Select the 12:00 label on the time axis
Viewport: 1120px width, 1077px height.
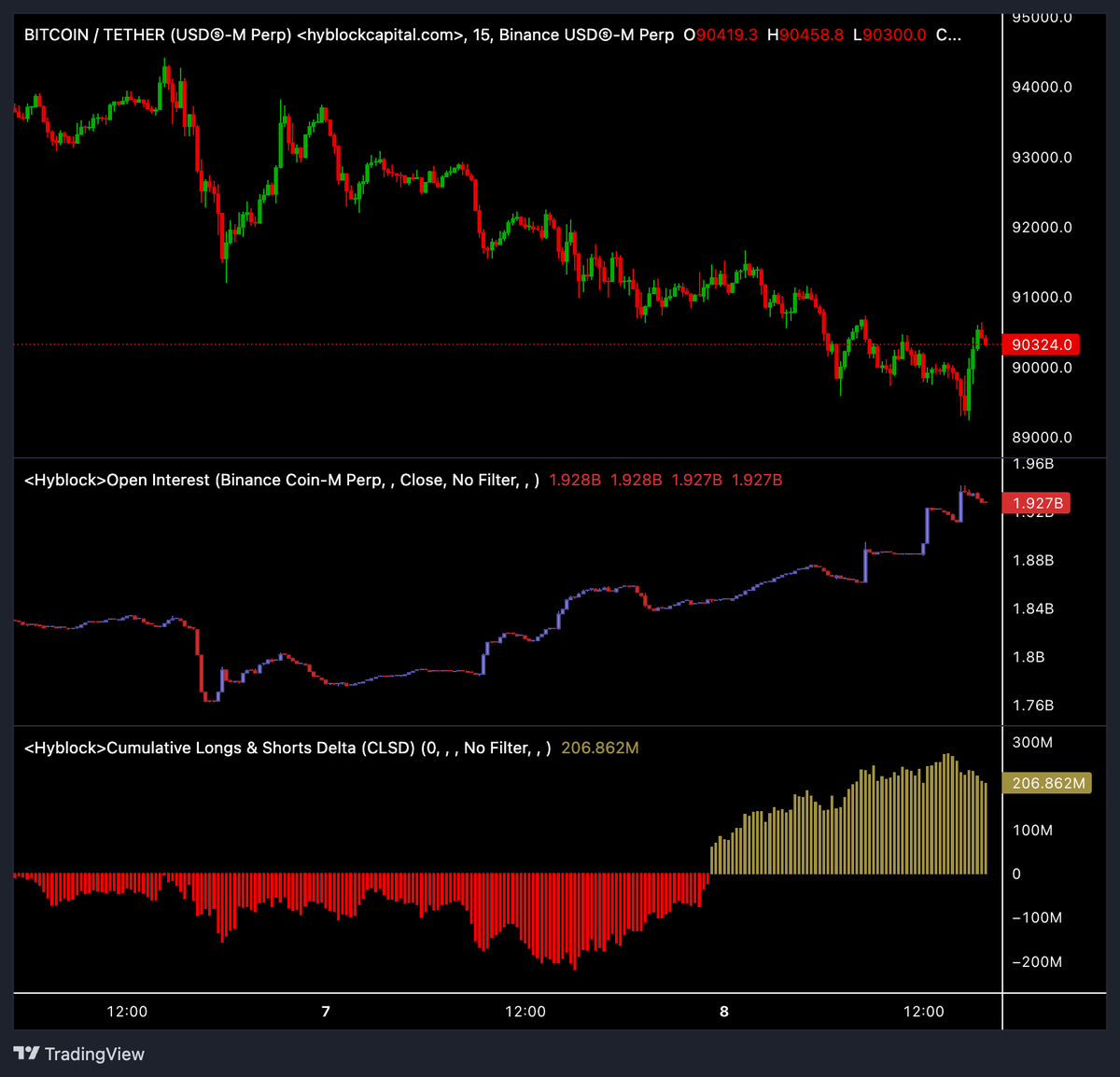click(129, 1011)
